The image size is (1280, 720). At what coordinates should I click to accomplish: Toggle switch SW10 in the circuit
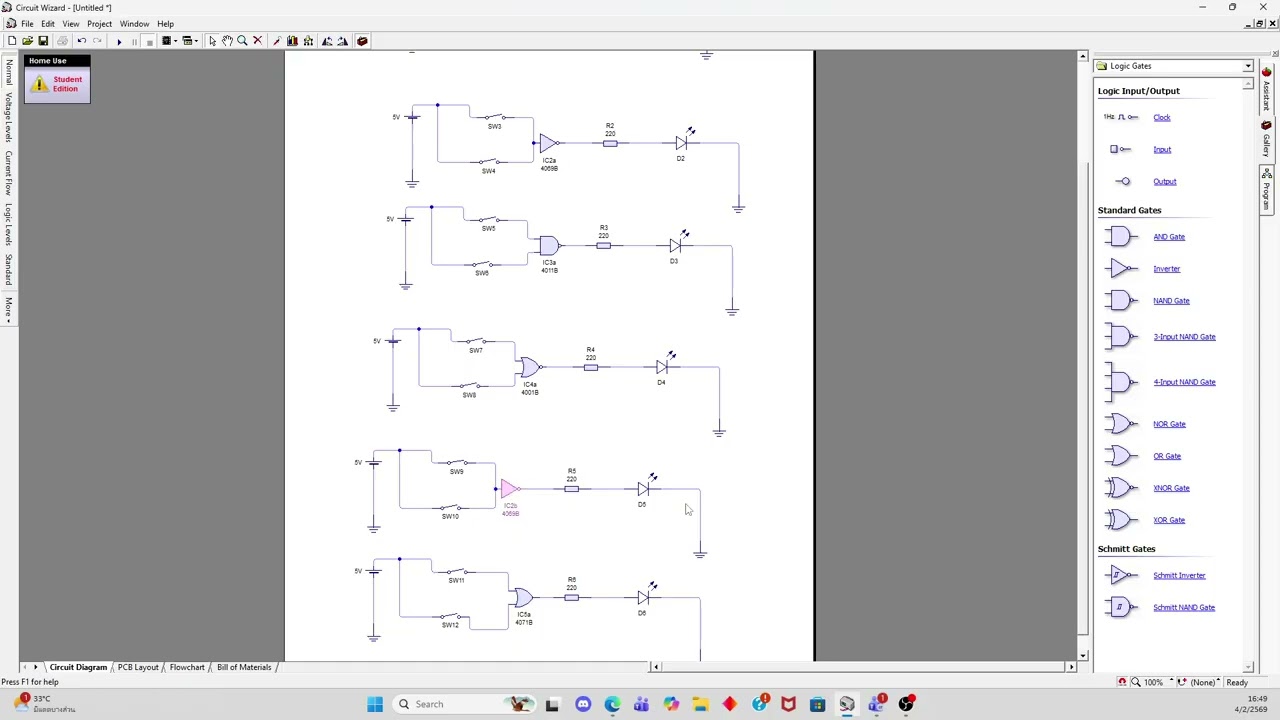coord(450,507)
